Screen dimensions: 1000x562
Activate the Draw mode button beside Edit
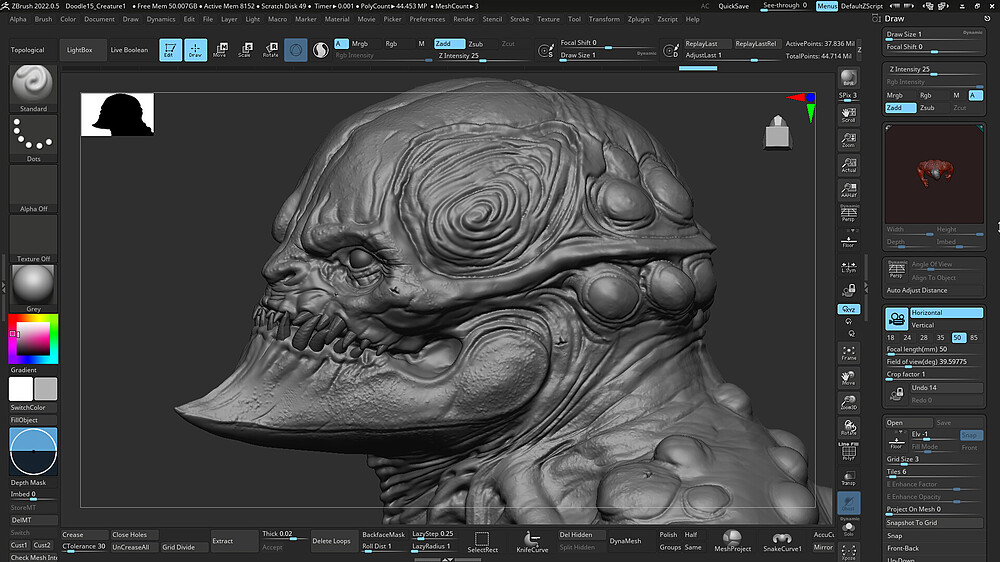point(195,50)
